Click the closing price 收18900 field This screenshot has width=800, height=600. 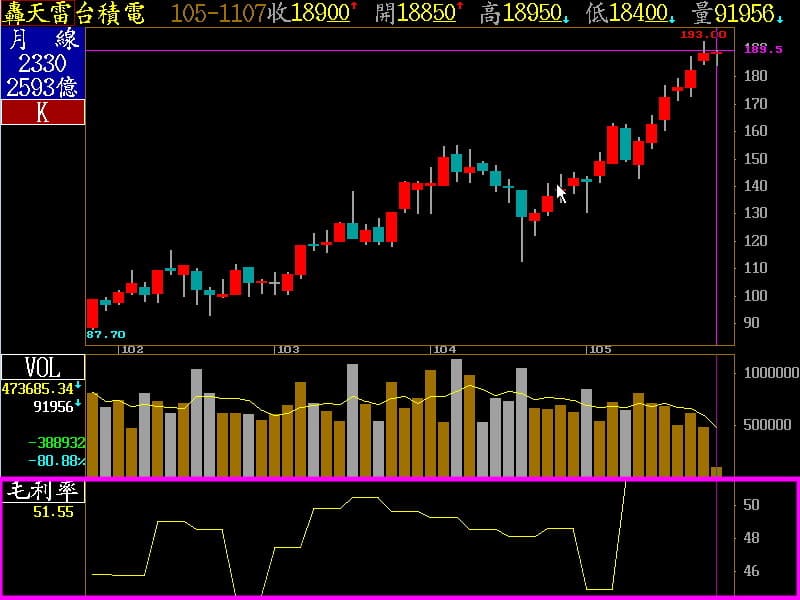coord(308,13)
